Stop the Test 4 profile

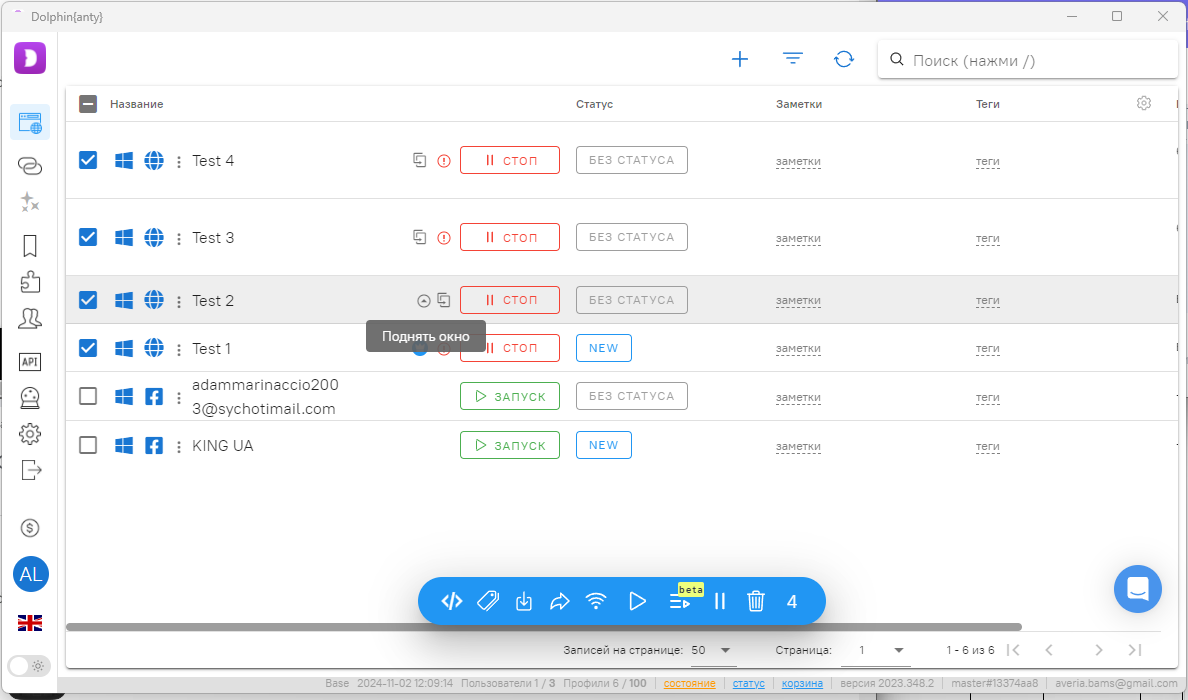[509, 160]
